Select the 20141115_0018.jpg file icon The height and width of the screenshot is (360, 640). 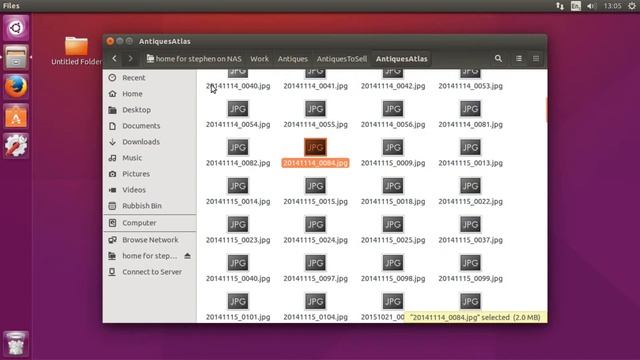(x=393, y=186)
